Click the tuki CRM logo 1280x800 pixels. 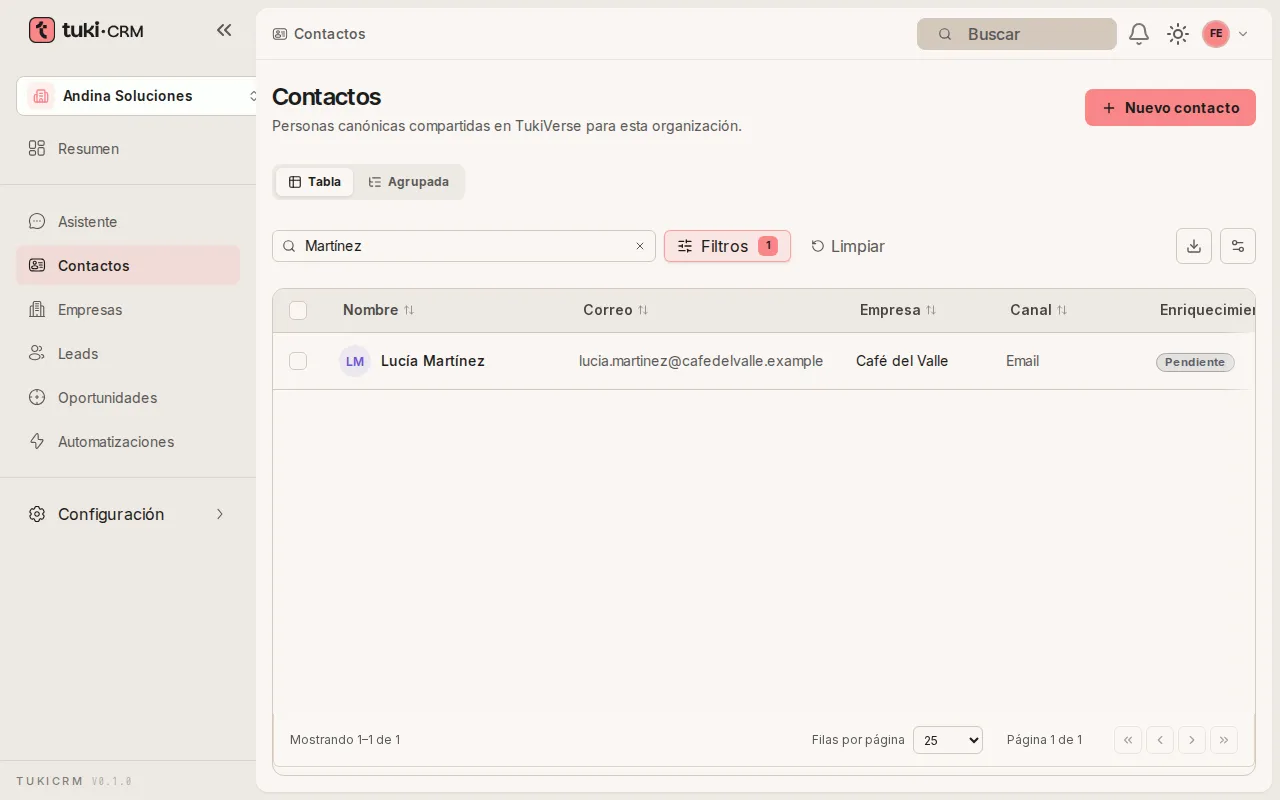(x=86, y=30)
